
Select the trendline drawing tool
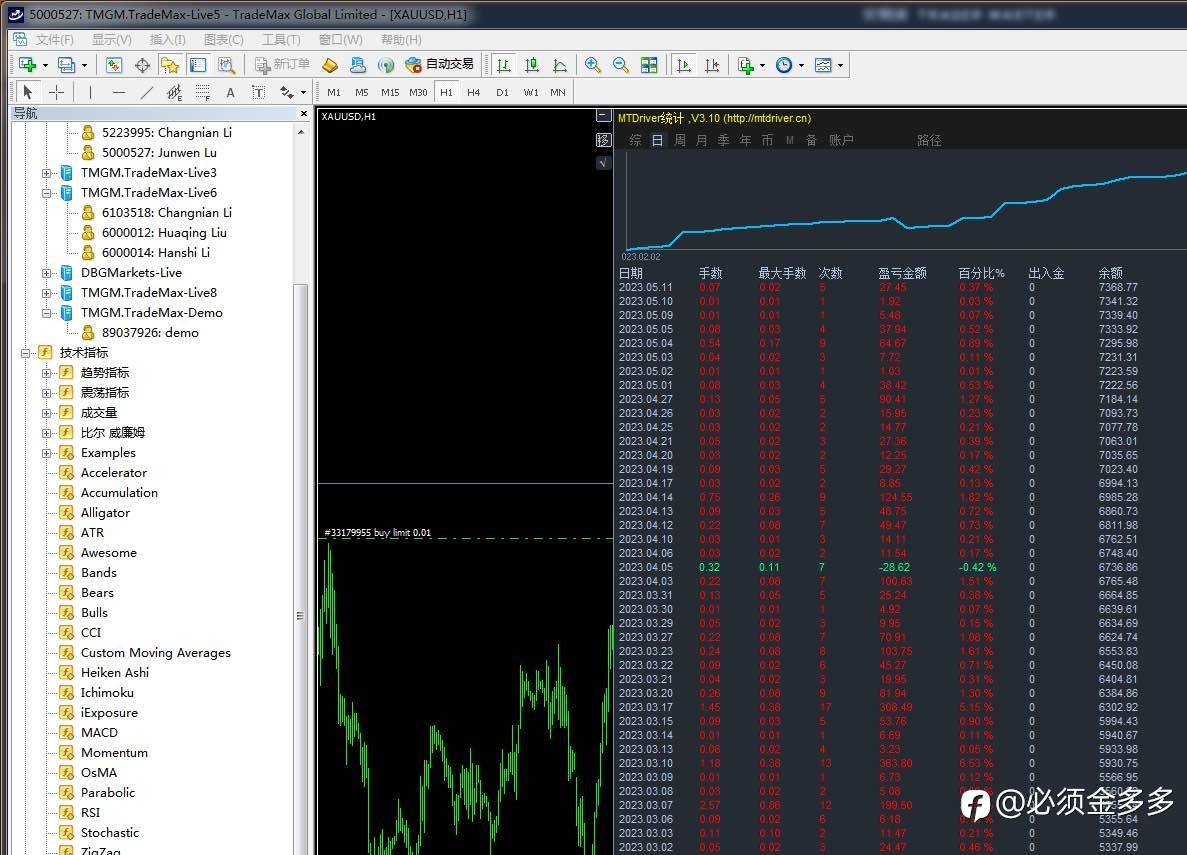(147, 93)
